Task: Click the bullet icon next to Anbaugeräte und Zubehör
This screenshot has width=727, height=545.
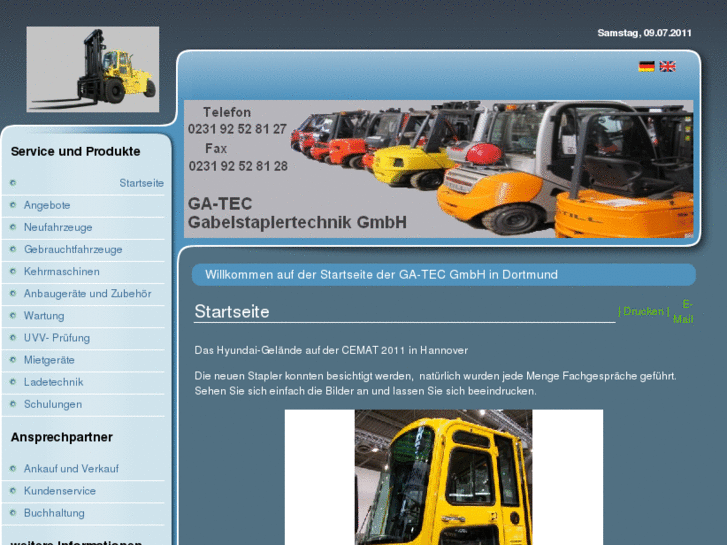Action: click(13, 293)
